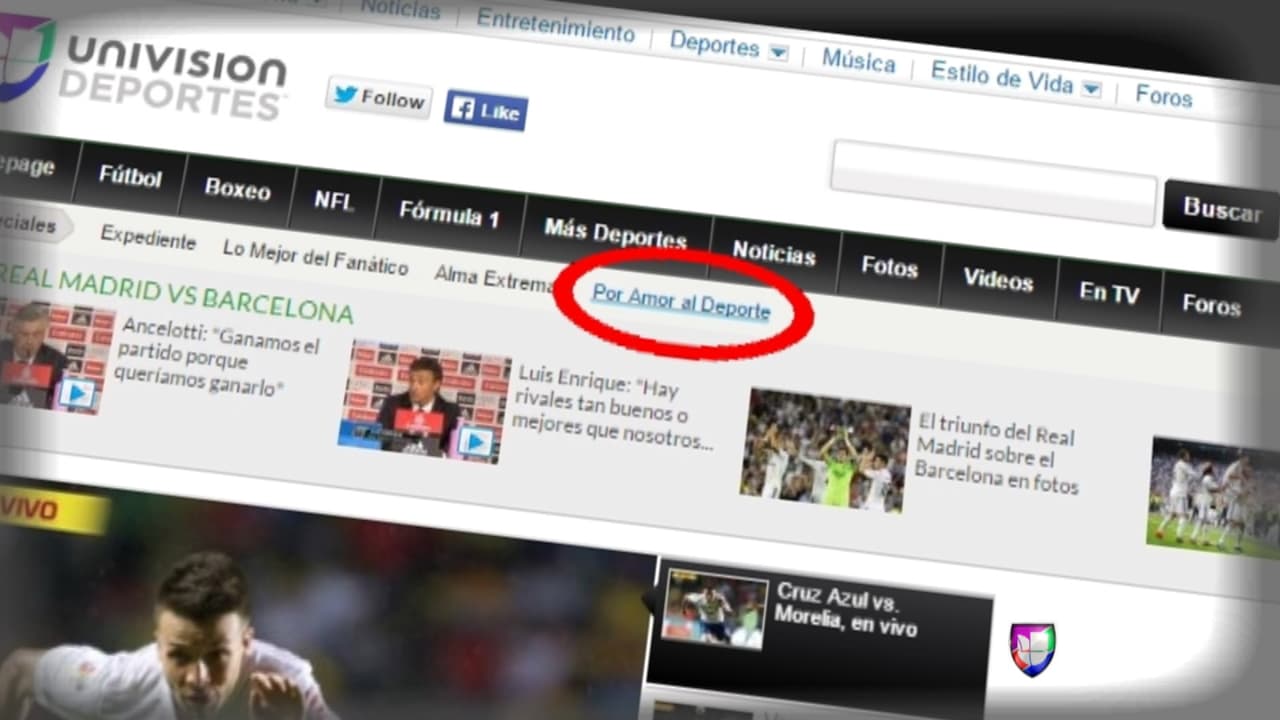Open the Por Amor al Deporte link
1280x720 pixels.
[681, 302]
